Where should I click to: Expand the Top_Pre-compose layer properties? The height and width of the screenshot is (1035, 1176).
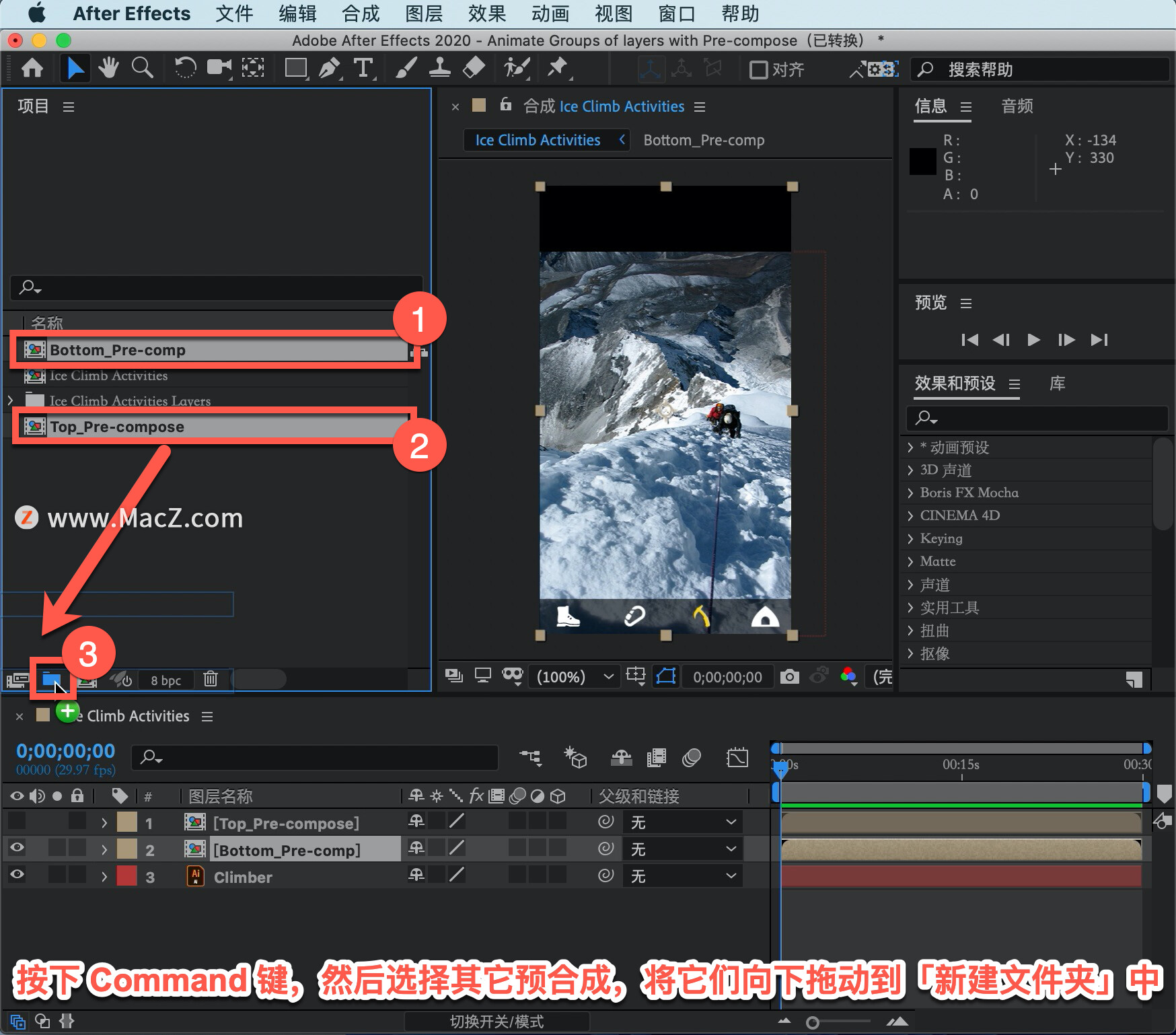(104, 822)
